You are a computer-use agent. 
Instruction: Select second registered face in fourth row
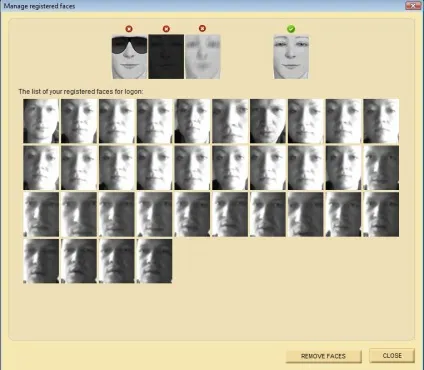point(79,261)
